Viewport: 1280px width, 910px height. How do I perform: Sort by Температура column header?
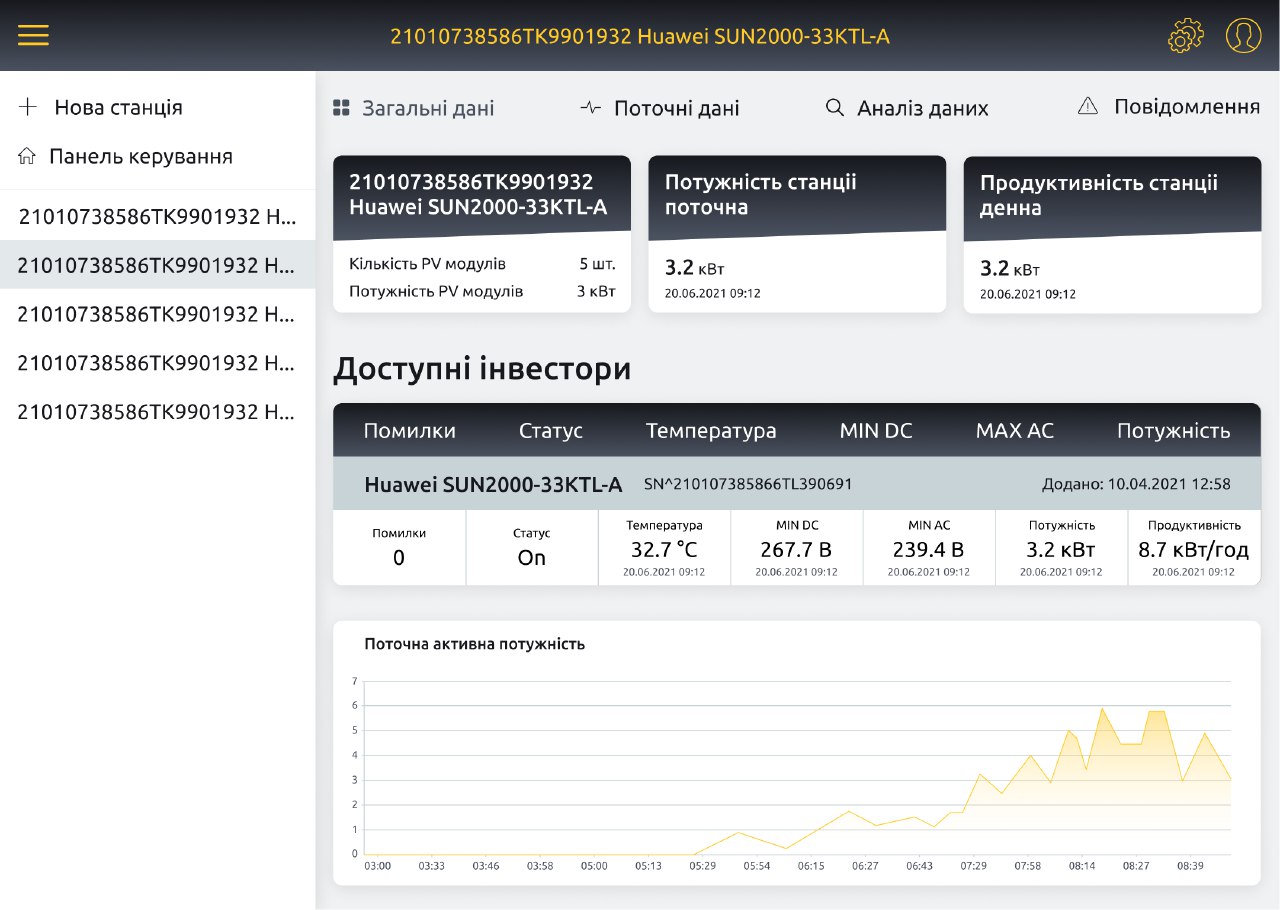[x=710, y=431]
